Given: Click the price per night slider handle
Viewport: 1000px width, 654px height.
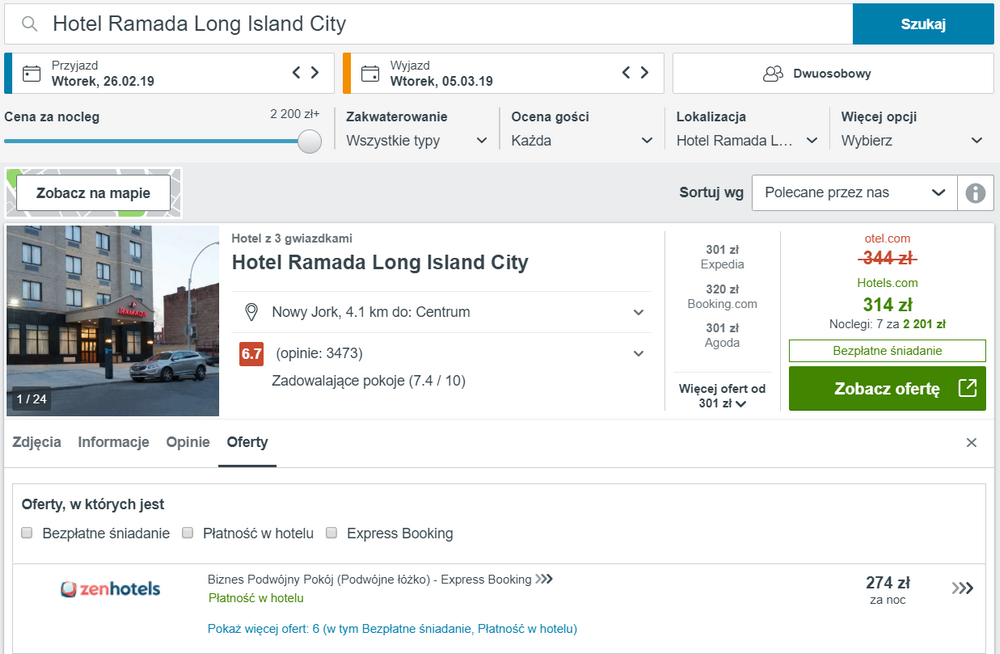Looking at the screenshot, I should coord(309,141).
